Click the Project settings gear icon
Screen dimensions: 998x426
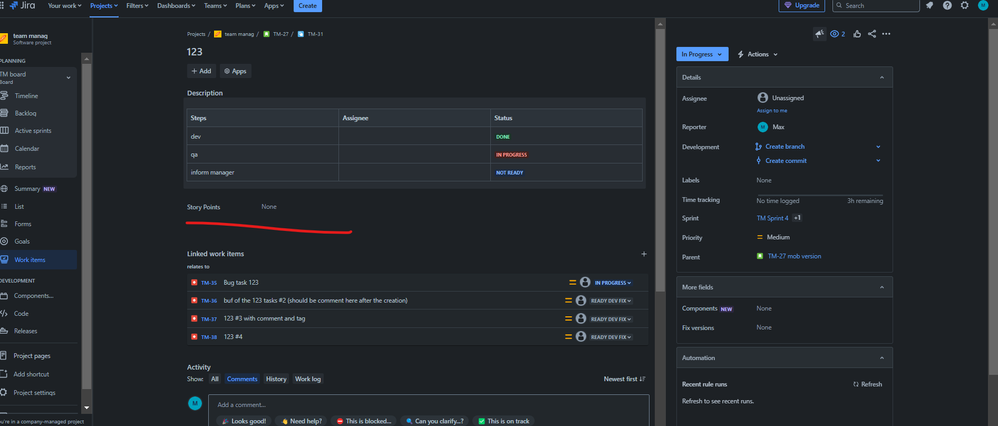pyautogui.click(x=5, y=392)
